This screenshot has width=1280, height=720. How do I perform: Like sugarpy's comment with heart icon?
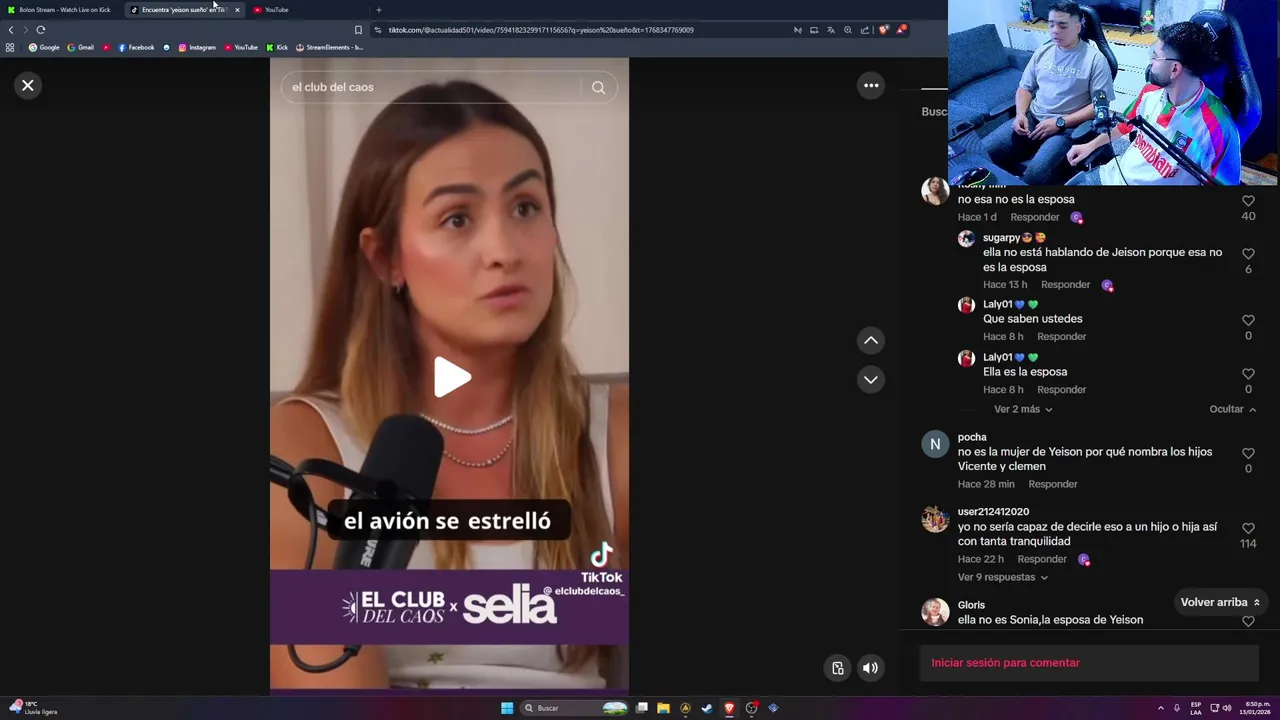tap(1248, 254)
